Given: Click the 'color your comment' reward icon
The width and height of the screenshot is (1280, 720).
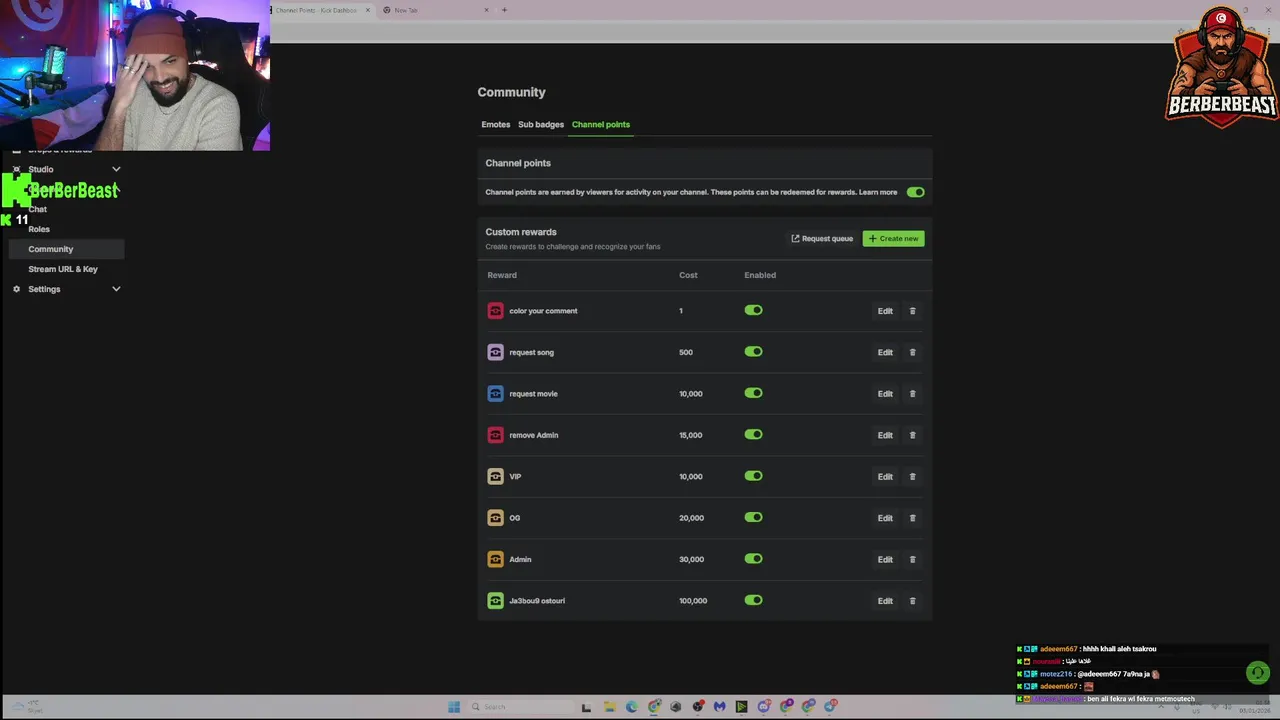Looking at the screenshot, I should click(495, 311).
